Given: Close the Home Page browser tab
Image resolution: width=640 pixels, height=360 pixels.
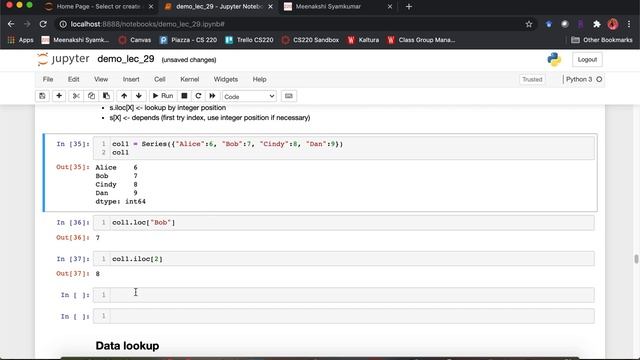Looking at the screenshot, I should [x=151, y=7].
